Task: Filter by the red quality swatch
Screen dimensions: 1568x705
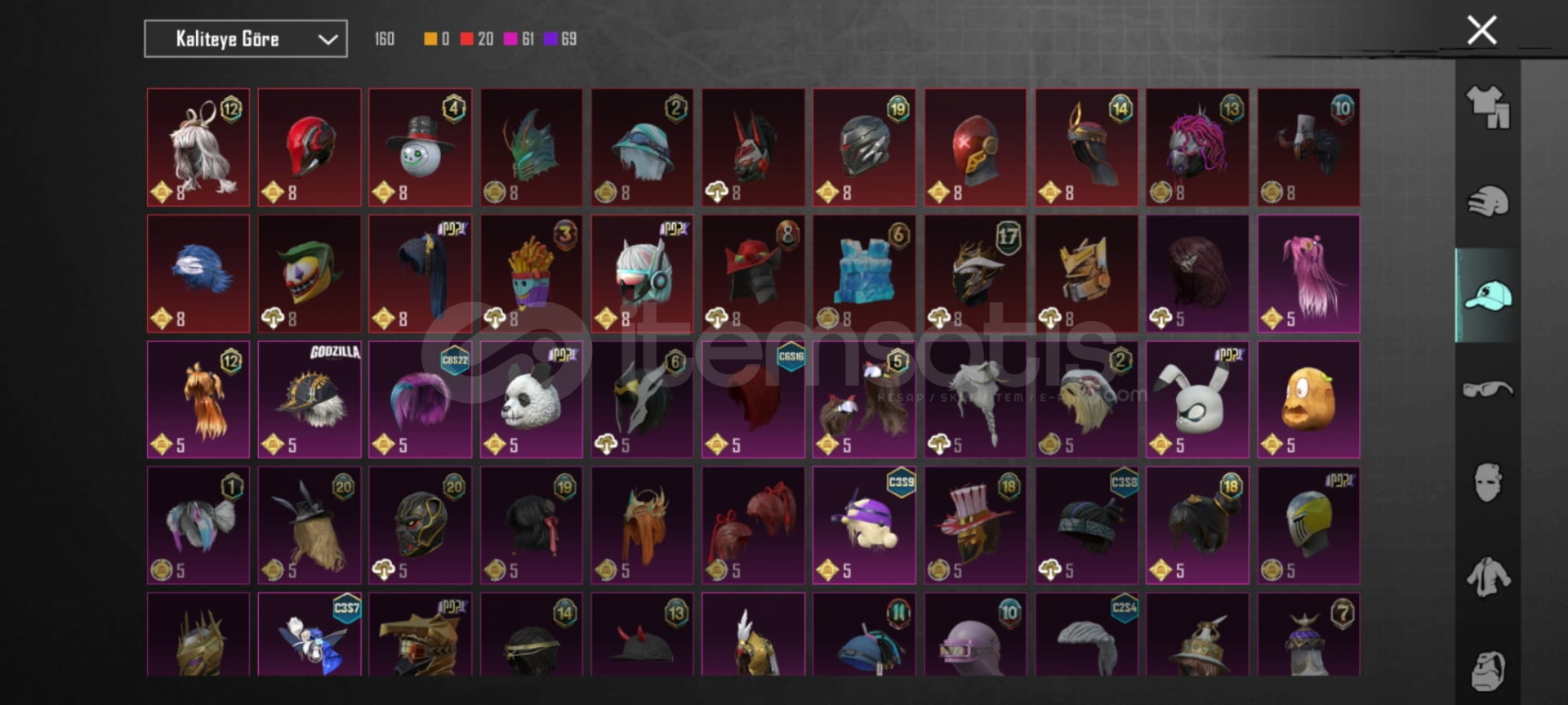Action: [466, 38]
